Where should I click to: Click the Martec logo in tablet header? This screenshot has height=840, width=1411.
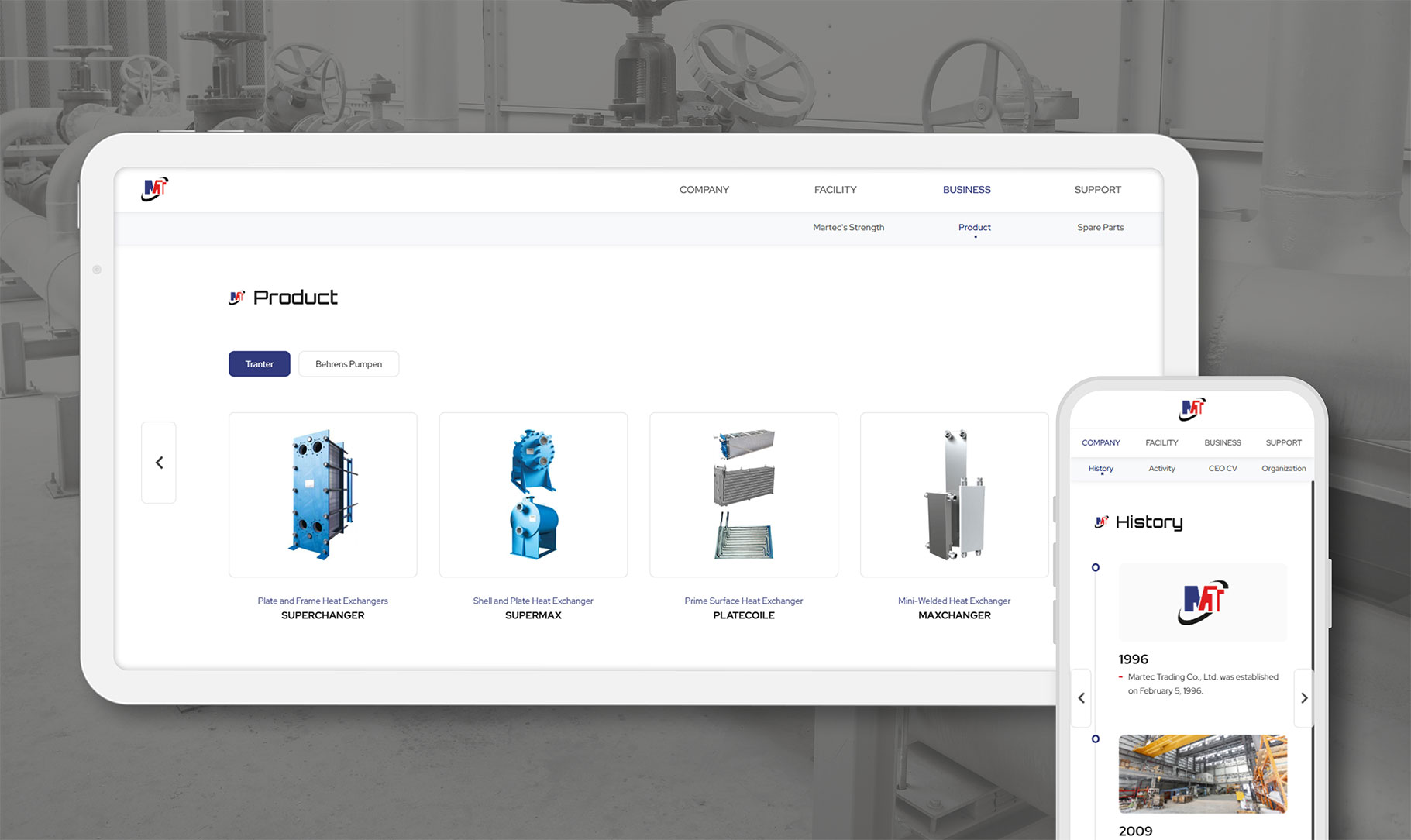click(x=155, y=189)
